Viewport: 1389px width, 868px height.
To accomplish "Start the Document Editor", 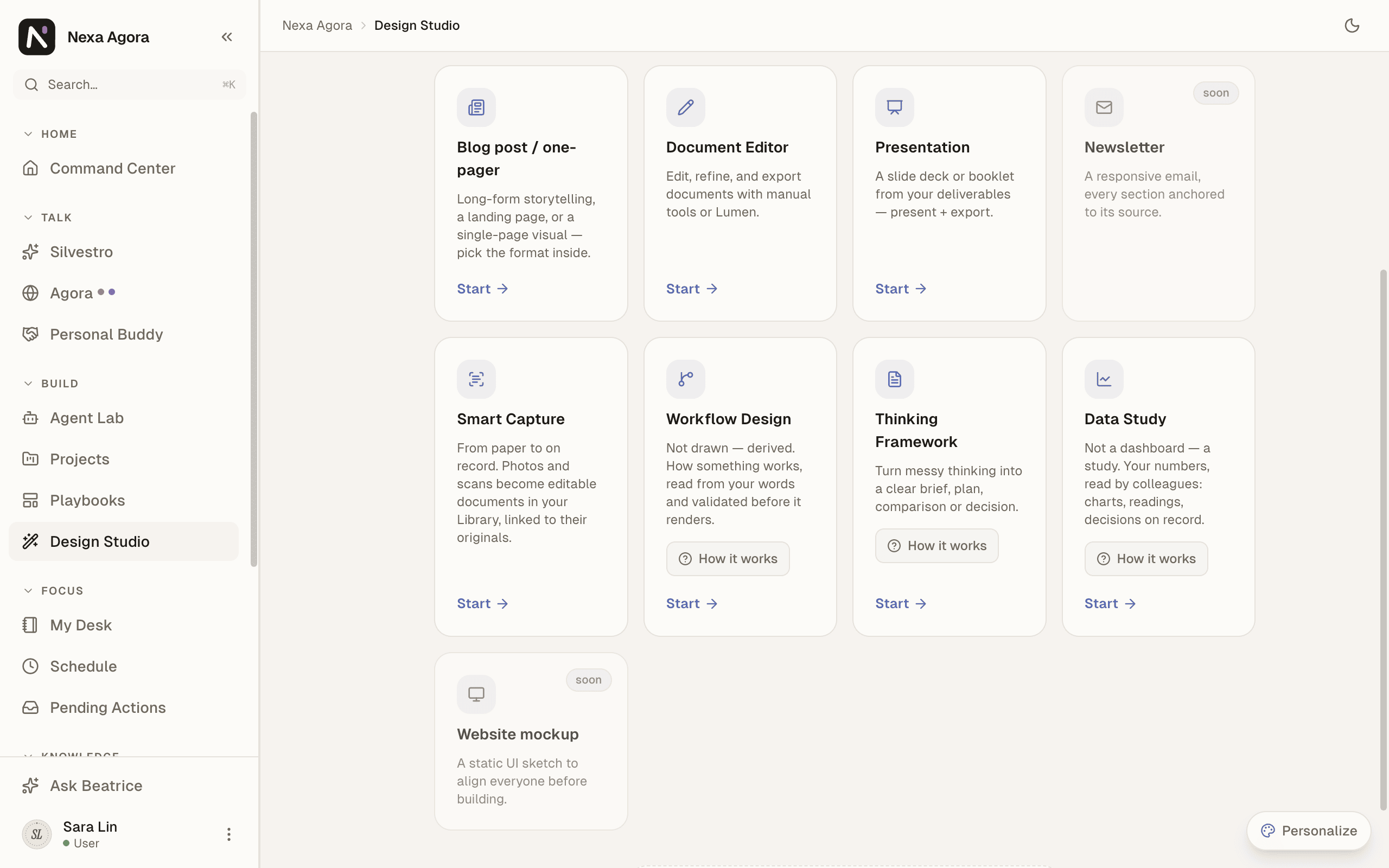I will tap(692, 289).
